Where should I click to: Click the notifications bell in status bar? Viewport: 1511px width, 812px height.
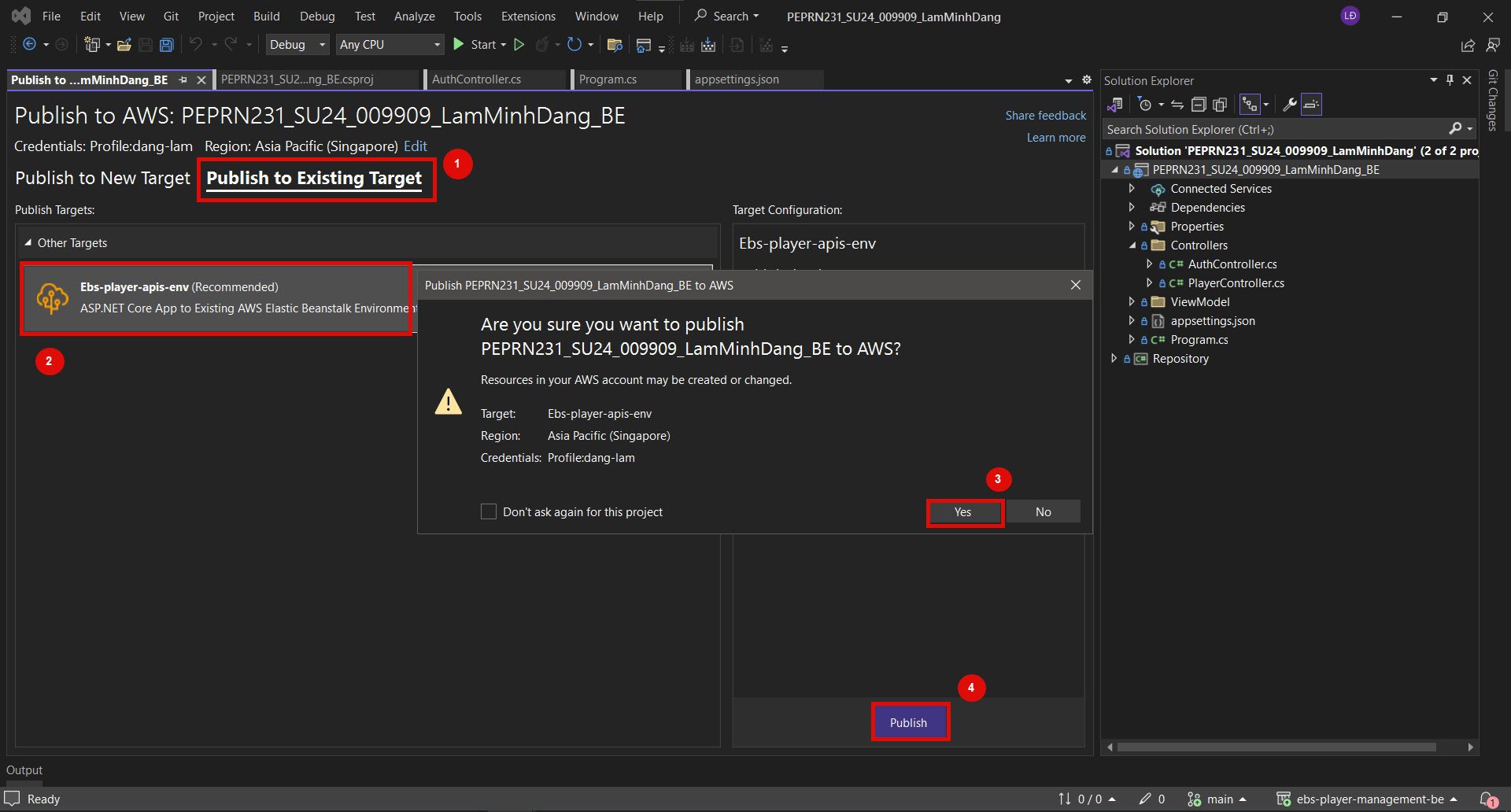pyautogui.click(x=1488, y=799)
